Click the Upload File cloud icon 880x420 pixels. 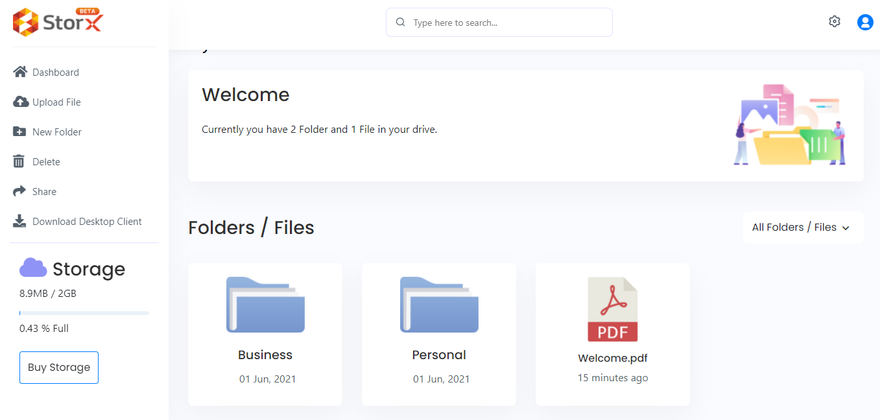pos(20,102)
